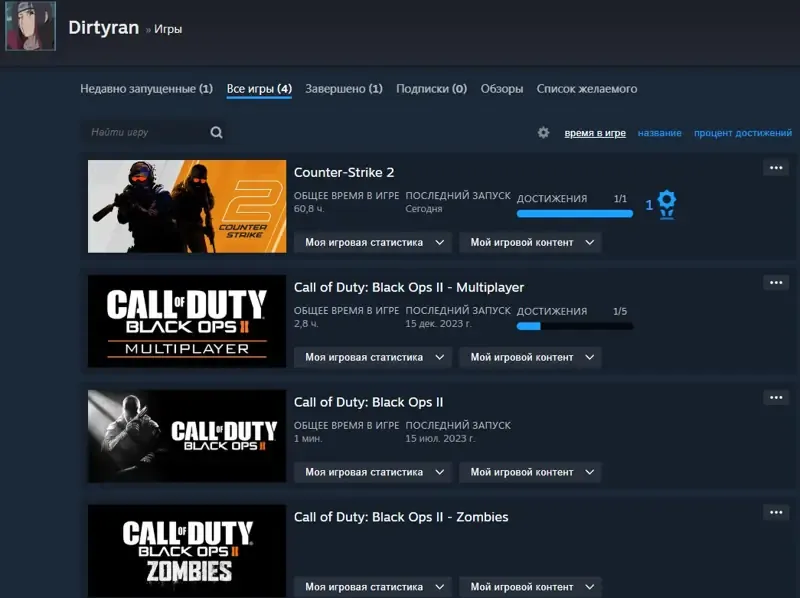Click Call of Duty: Black Ops II - Multiplayer title
The height and width of the screenshot is (598, 800).
(x=409, y=287)
